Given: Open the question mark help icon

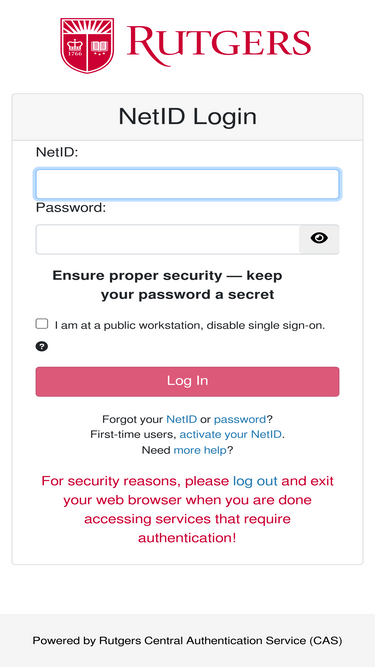Looking at the screenshot, I should 42,347.
